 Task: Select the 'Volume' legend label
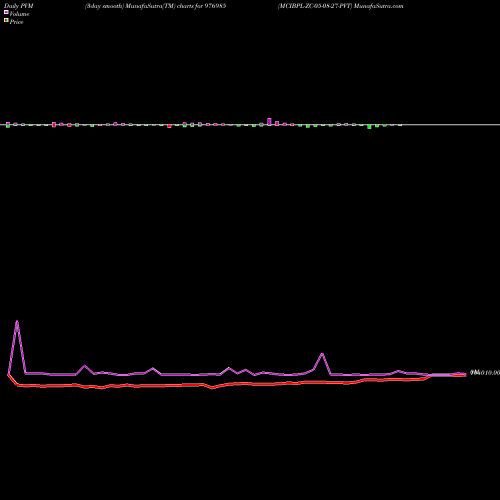click(19, 14)
